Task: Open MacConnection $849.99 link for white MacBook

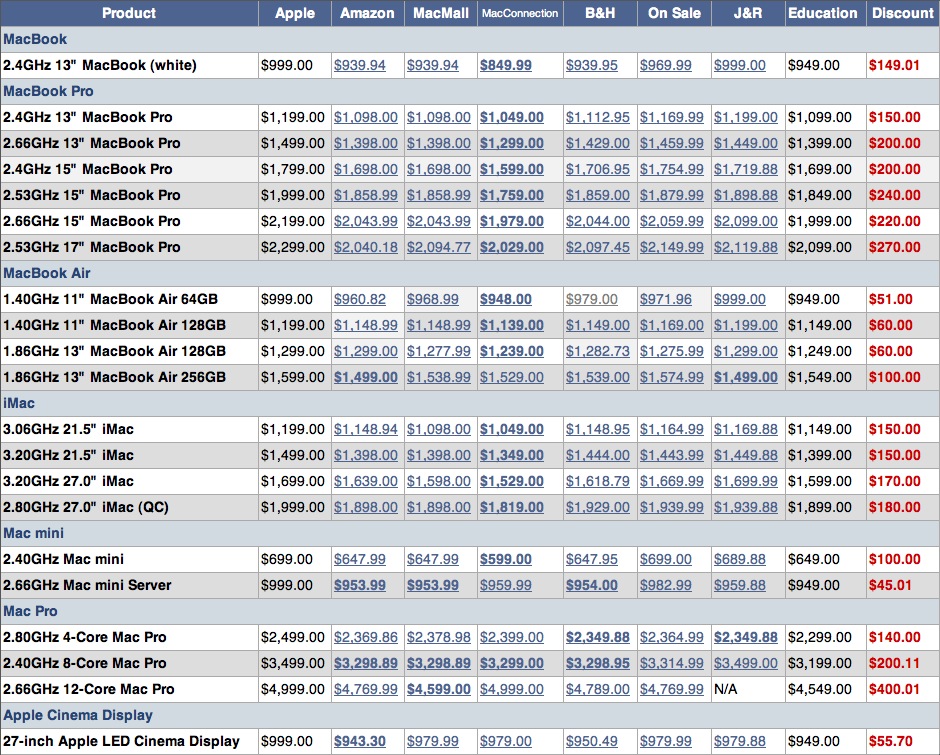Action: point(505,65)
